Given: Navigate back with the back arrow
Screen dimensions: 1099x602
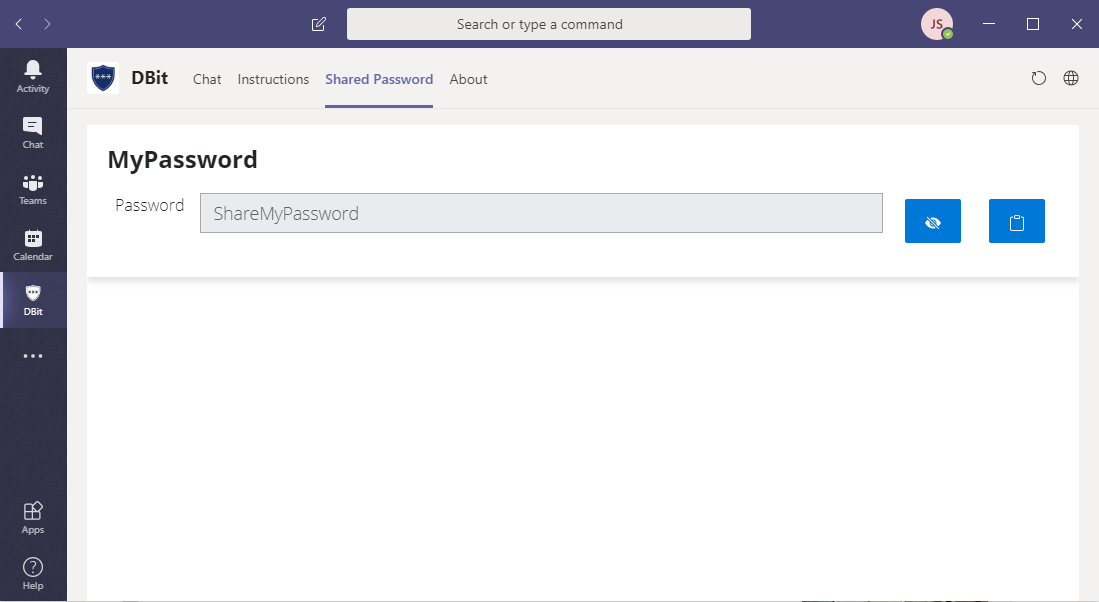Looking at the screenshot, I should pyautogui.click(x=19, y=24).
